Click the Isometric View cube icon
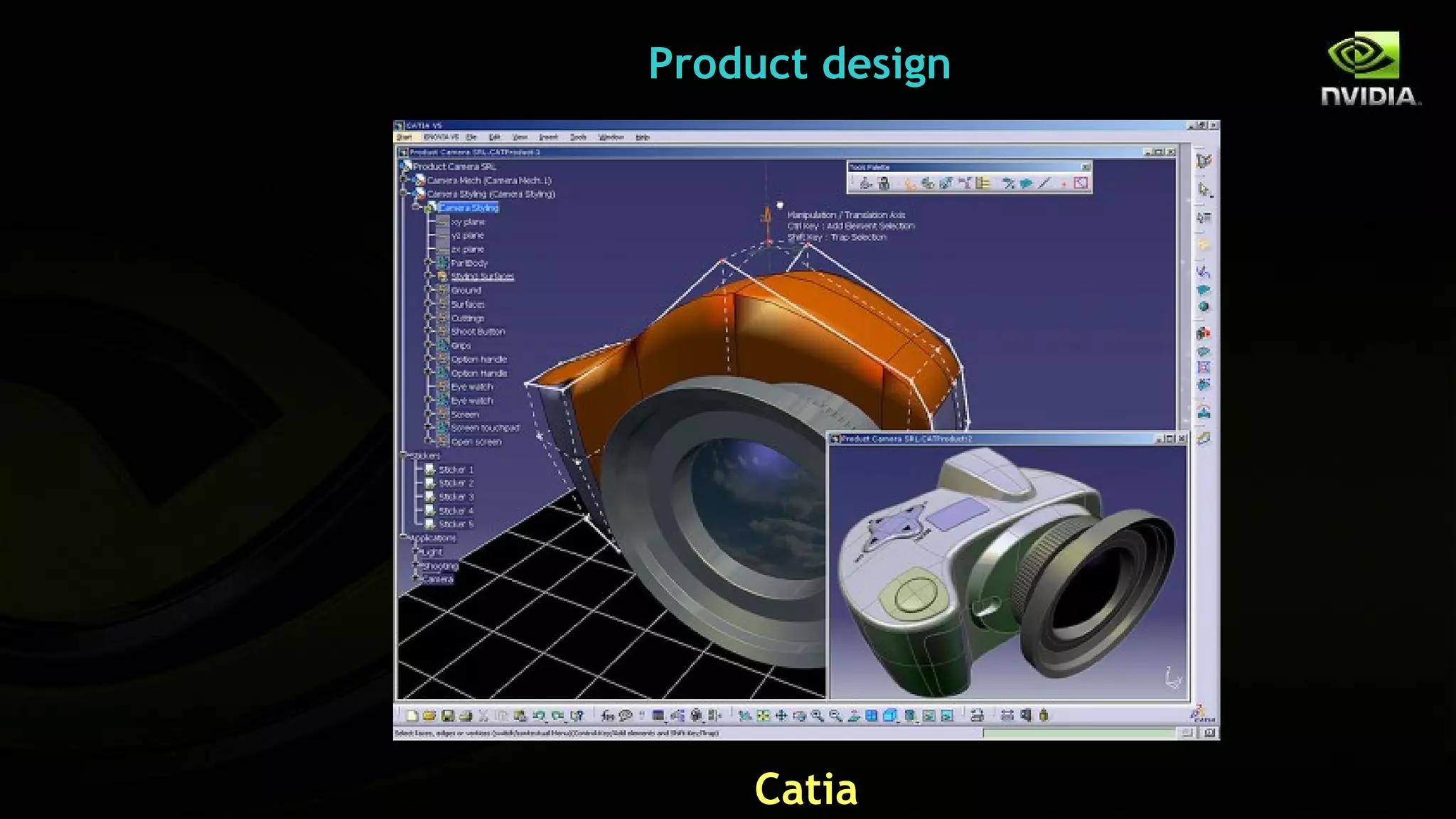 tap(889, 715)
